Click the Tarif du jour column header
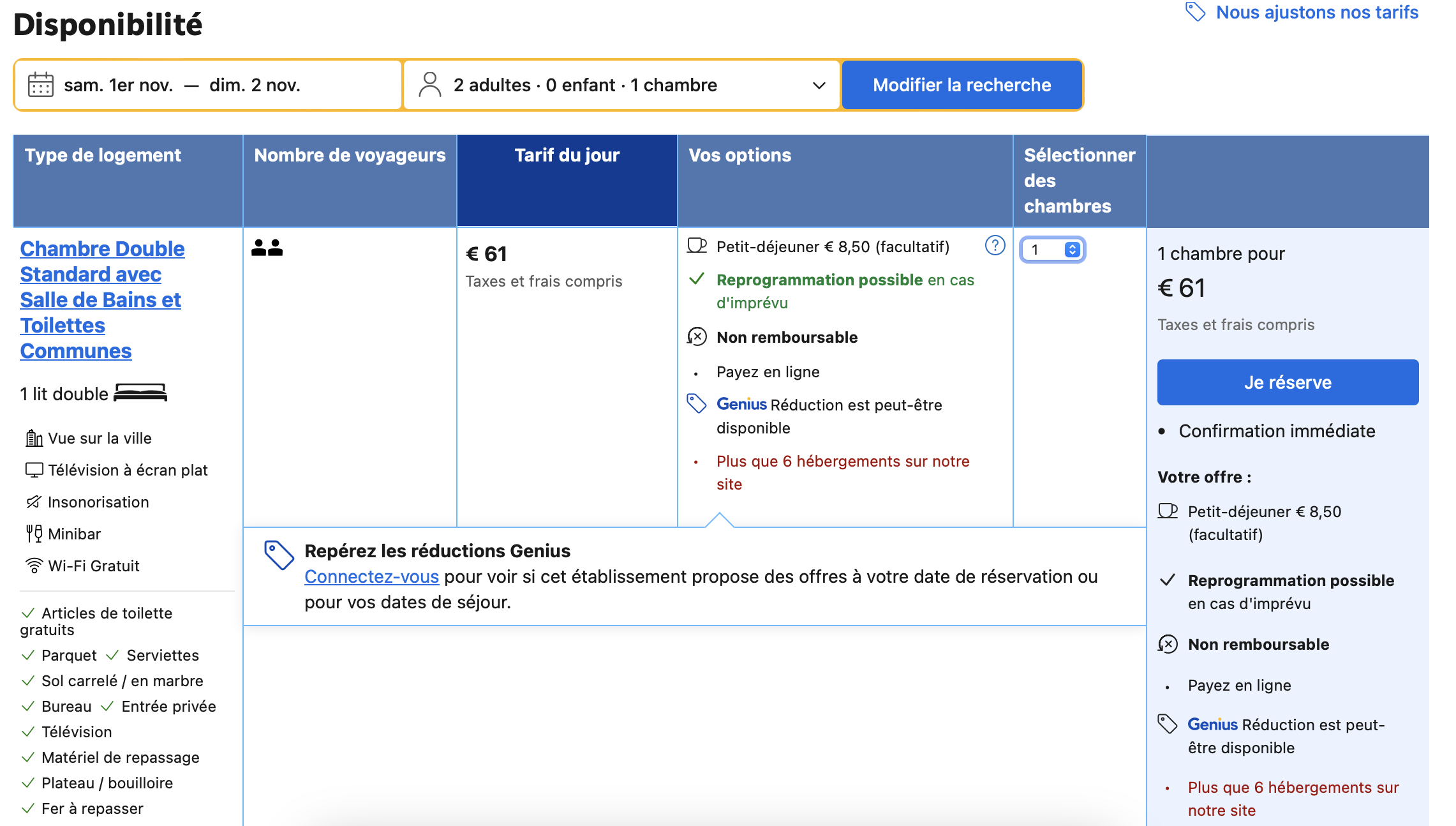The image size is (1456, 826). tap(567, 155)
